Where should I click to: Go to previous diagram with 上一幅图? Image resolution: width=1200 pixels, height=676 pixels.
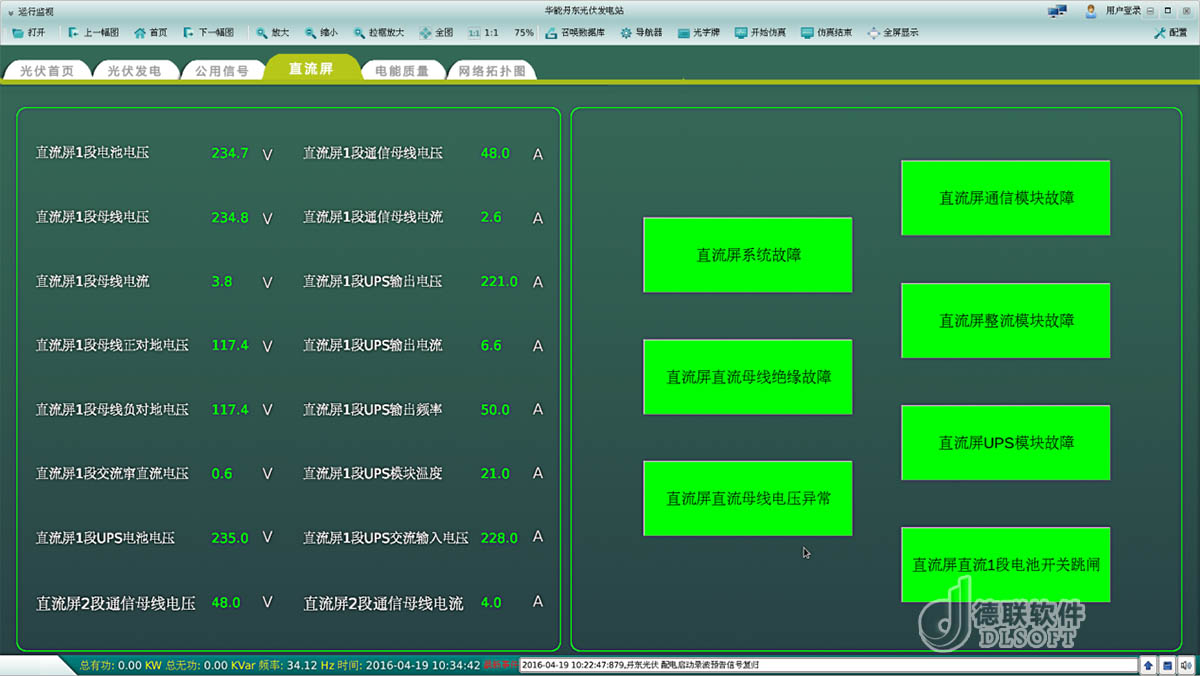point(74,33)
